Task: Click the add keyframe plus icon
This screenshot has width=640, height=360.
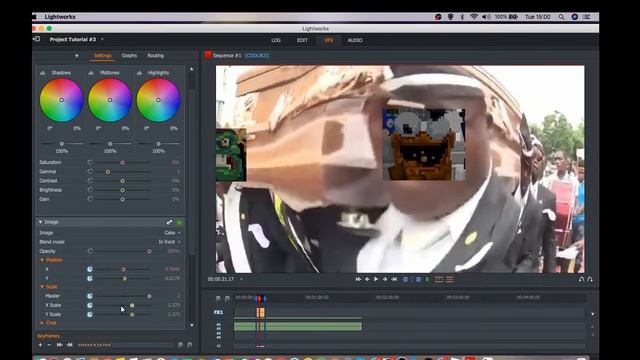Action: click(40, 345)
